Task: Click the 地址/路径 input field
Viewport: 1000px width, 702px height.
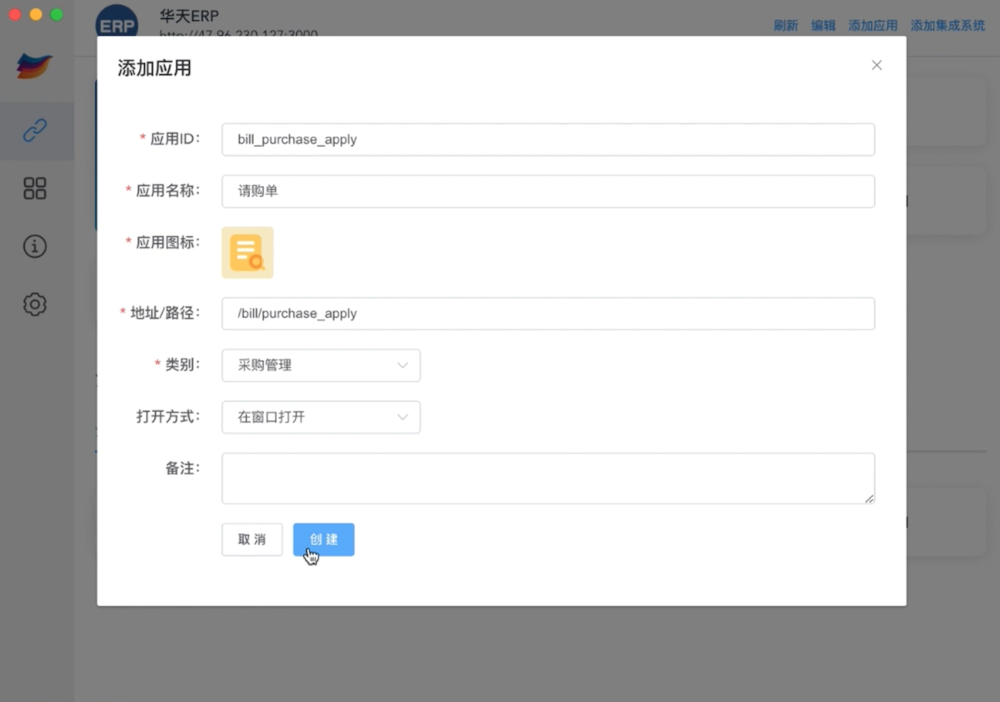Action: [547, 313]
